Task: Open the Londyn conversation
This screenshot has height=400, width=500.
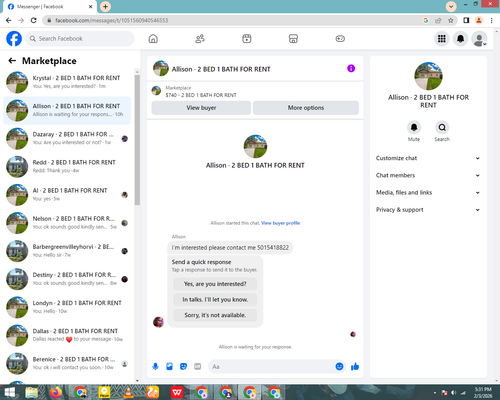Action: coord(67,307)
